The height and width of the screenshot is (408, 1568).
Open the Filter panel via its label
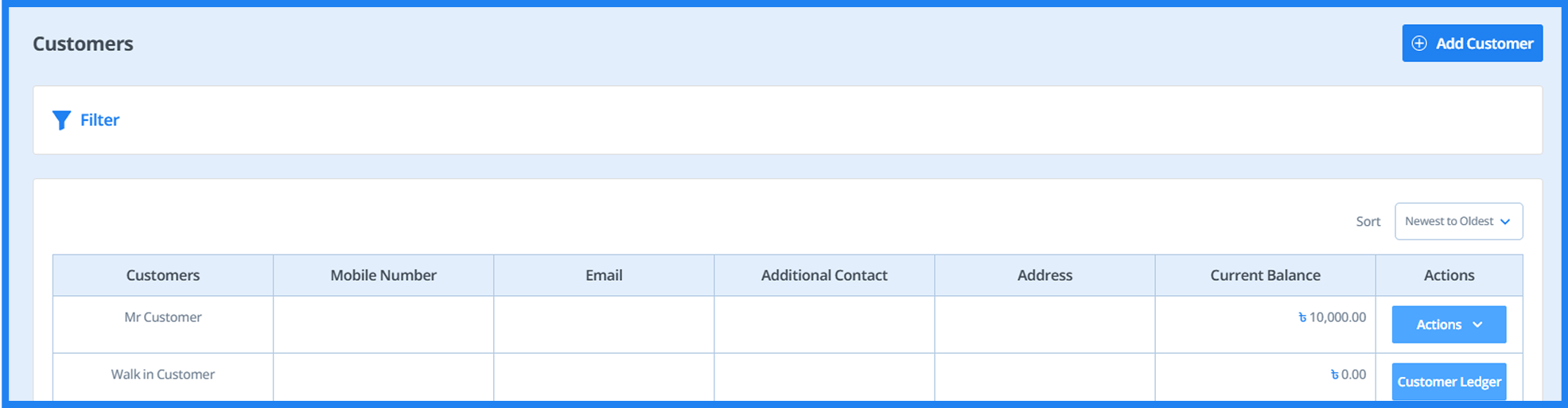click(99, 120)
